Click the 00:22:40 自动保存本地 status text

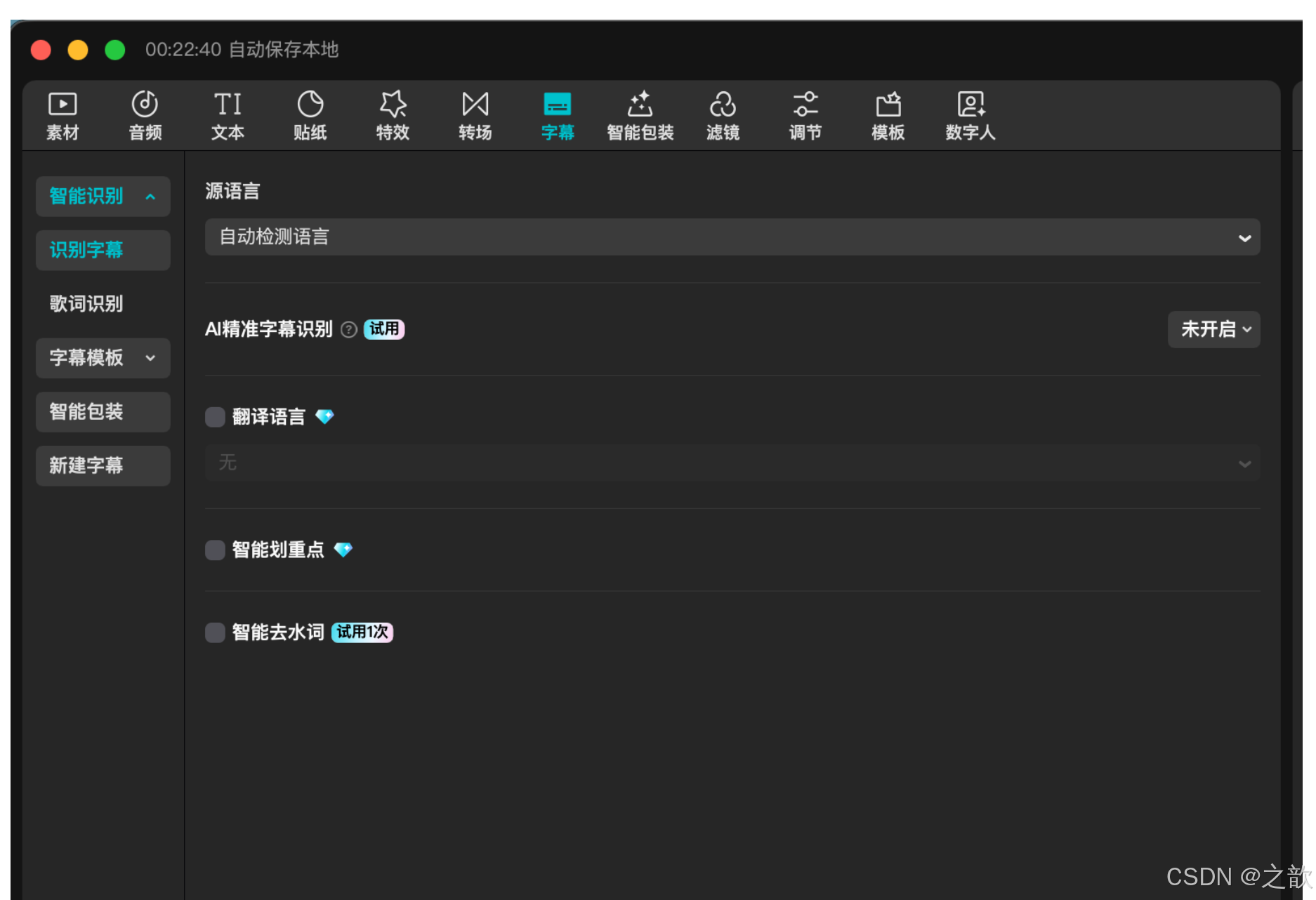pos(242,49)
